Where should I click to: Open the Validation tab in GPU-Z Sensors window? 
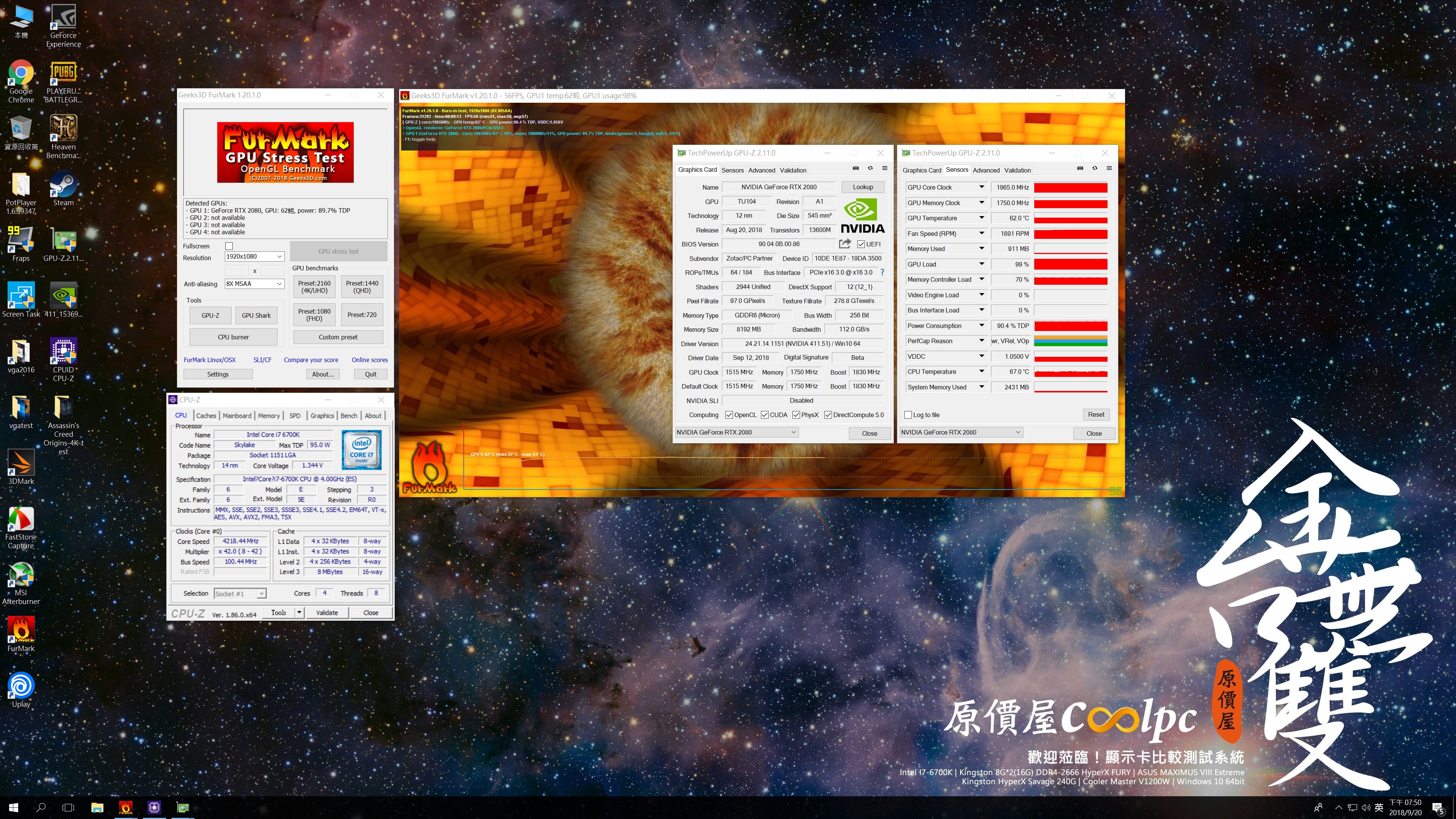[1017, 170]
